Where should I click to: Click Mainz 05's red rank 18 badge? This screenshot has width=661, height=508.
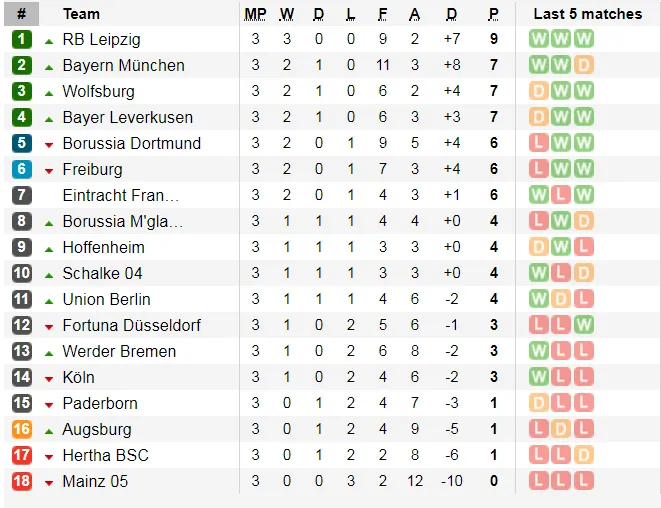pos(22,482)
